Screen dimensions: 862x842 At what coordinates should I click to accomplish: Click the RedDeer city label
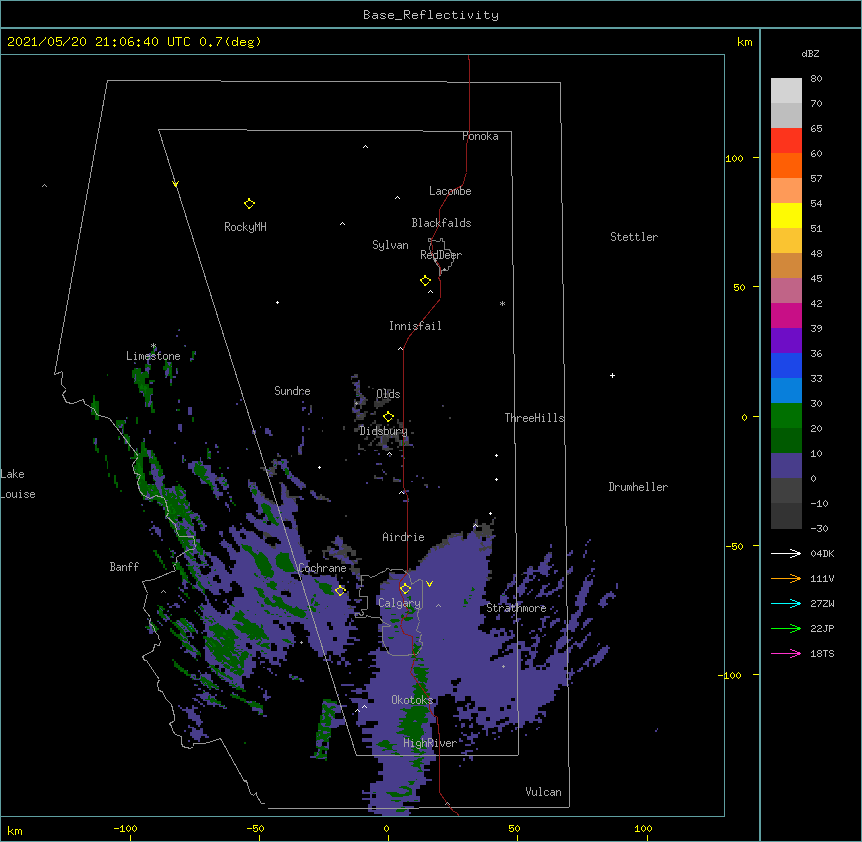click(441, 255)
